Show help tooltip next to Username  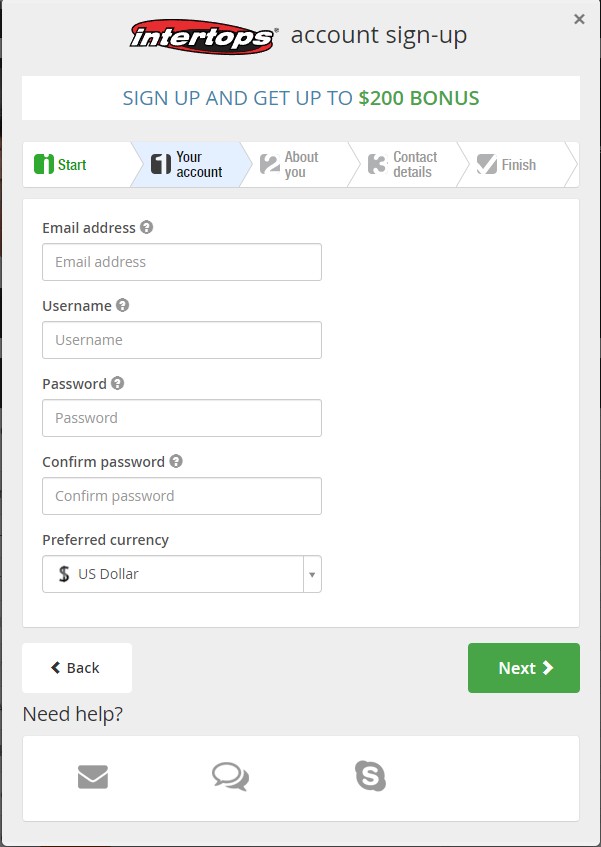[x=123, y=305]
